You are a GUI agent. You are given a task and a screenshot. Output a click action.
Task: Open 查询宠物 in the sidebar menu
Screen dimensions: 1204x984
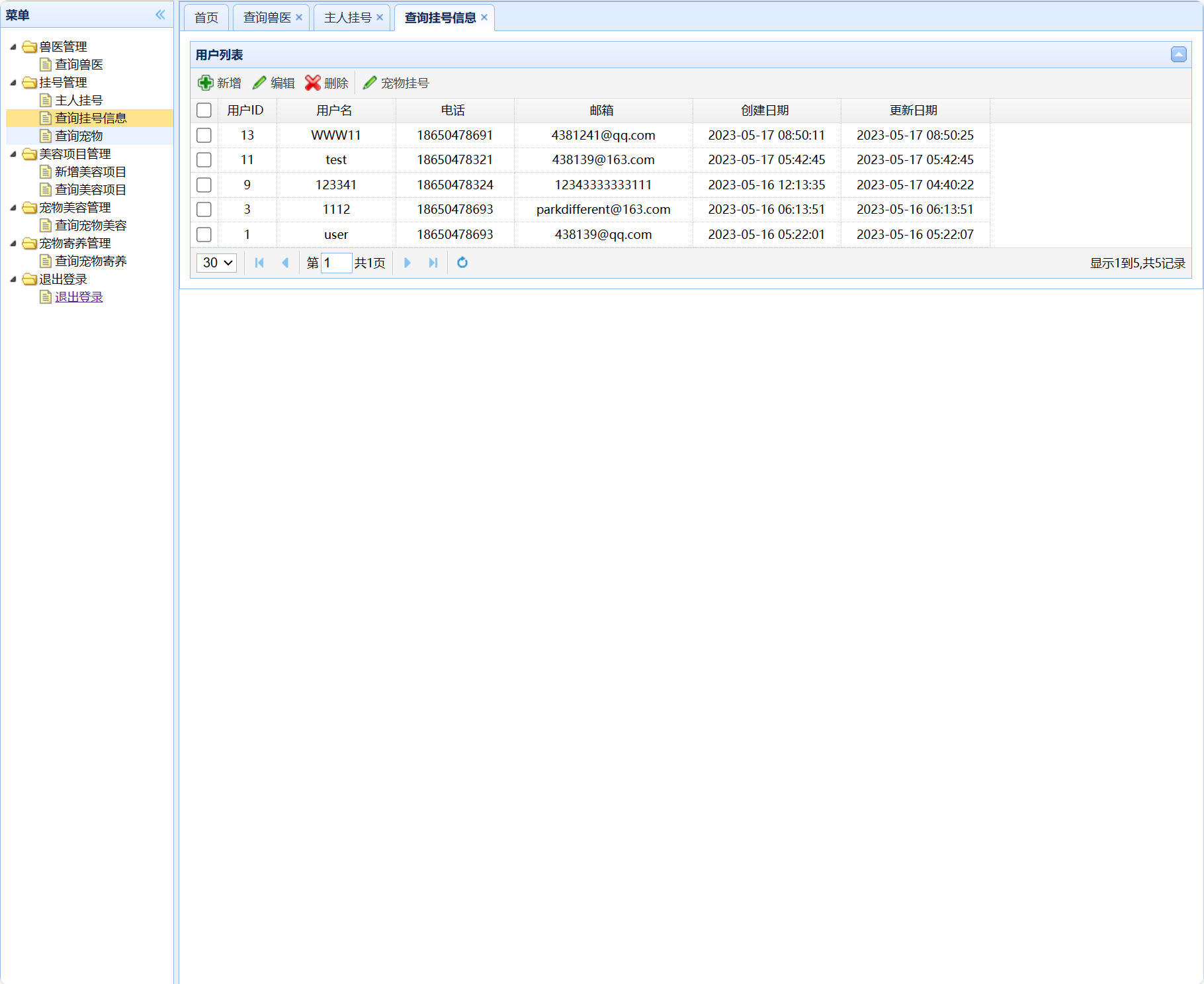click(79, 136)
